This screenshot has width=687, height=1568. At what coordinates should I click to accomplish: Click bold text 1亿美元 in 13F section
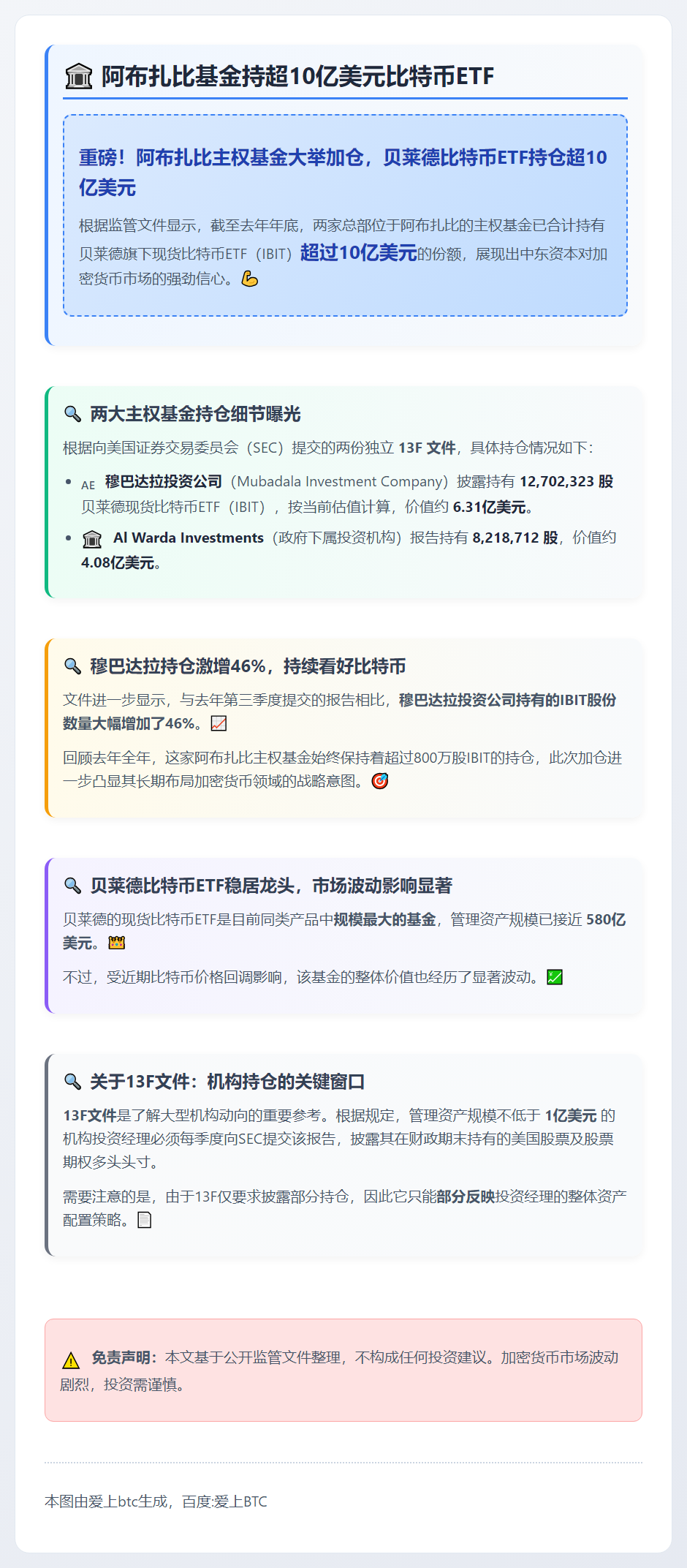point(571,1115)
